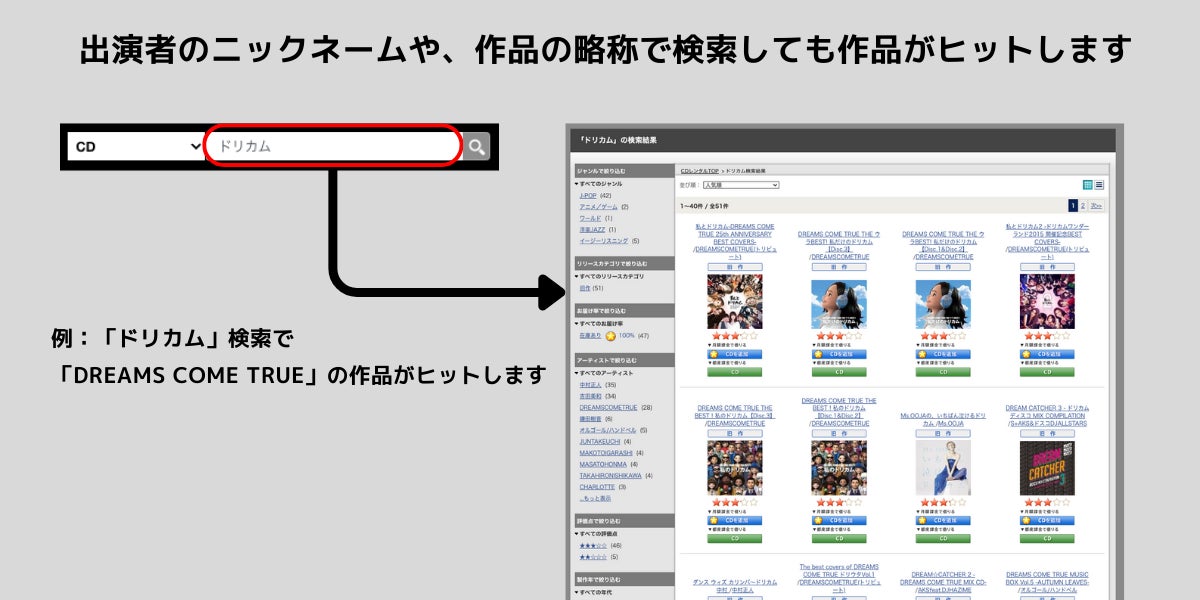
Task: Open the CD category dropdown in search bar
Action: pyautogui.click(x=137, y=146)
